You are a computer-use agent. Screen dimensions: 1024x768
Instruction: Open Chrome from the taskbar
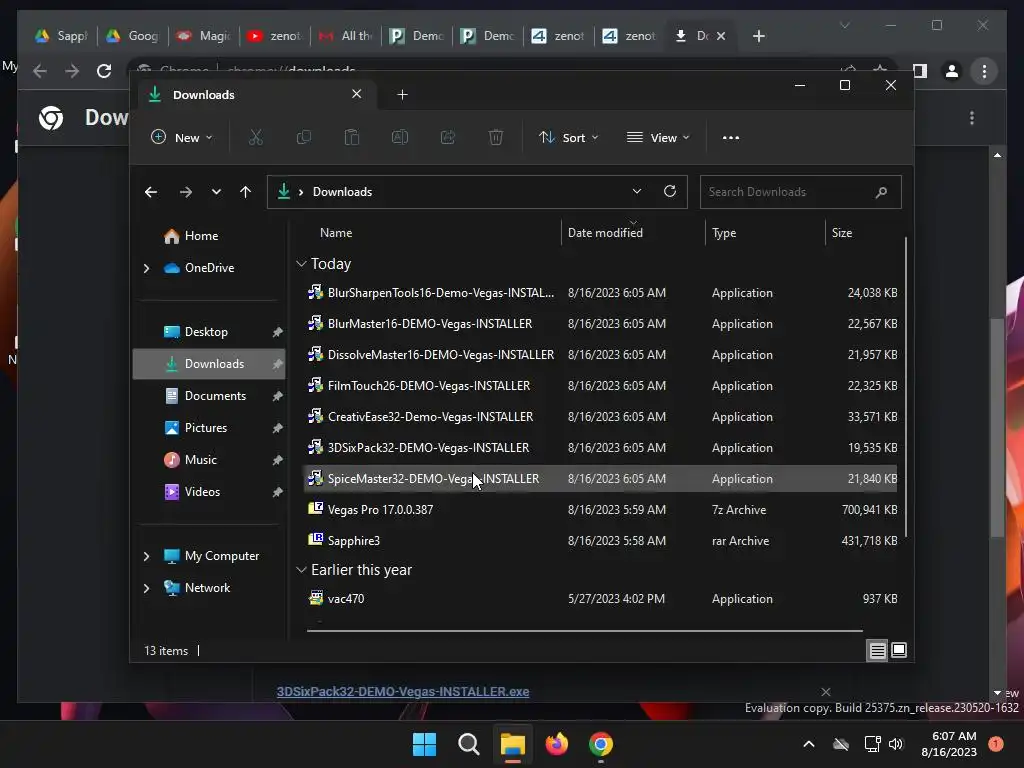click(x=600, y=744)
